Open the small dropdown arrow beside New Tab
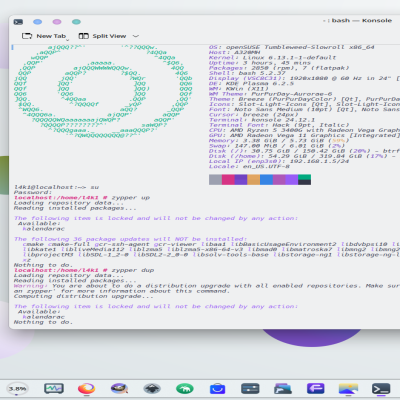 (68, 40)
